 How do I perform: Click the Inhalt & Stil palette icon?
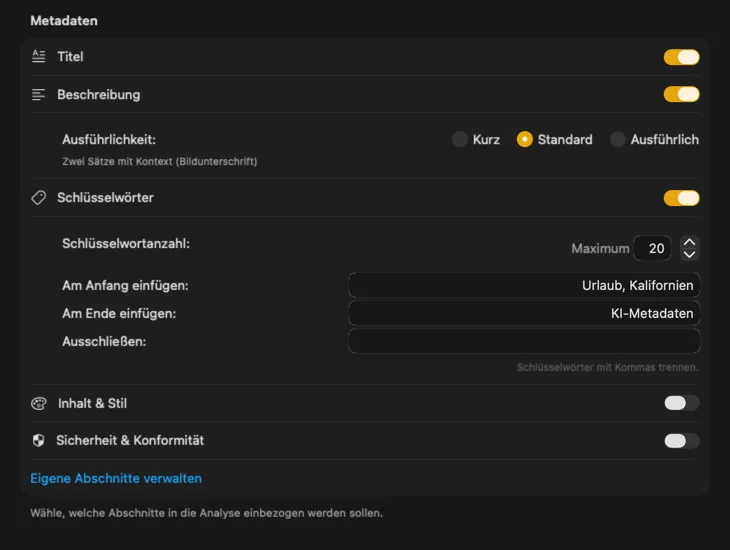pos(39,404)
